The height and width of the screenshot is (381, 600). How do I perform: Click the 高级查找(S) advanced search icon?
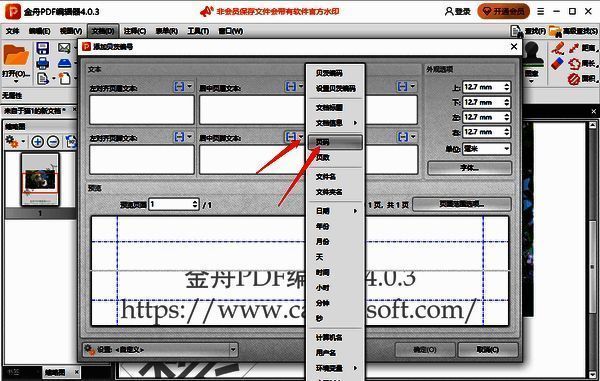555,31
